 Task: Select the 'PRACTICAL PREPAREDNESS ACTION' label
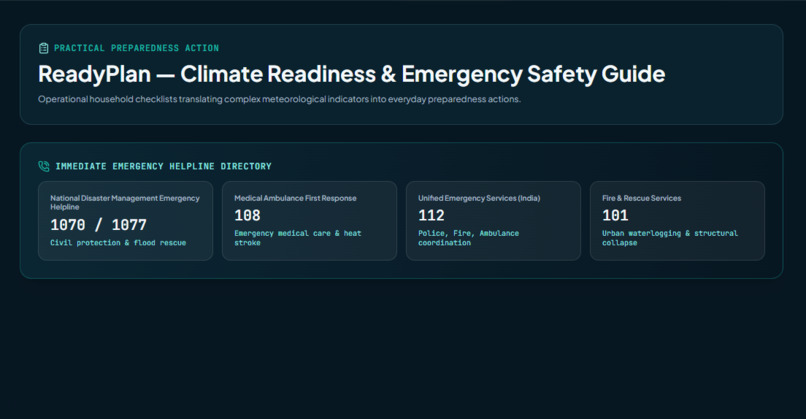(136, 48)
